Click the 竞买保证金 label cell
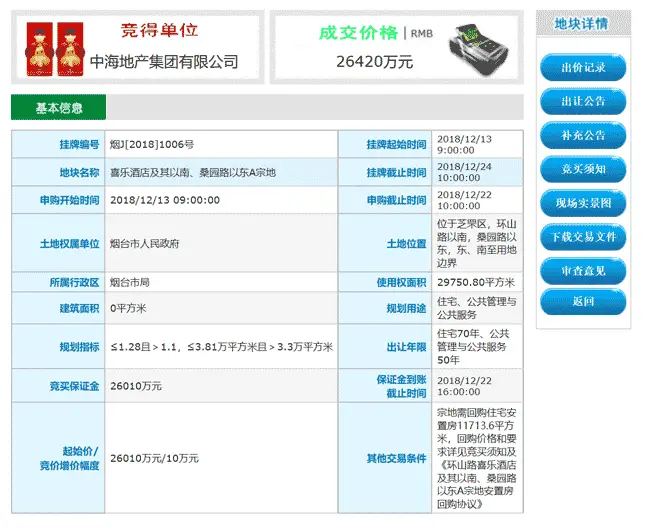 click(x=58, y=386)
